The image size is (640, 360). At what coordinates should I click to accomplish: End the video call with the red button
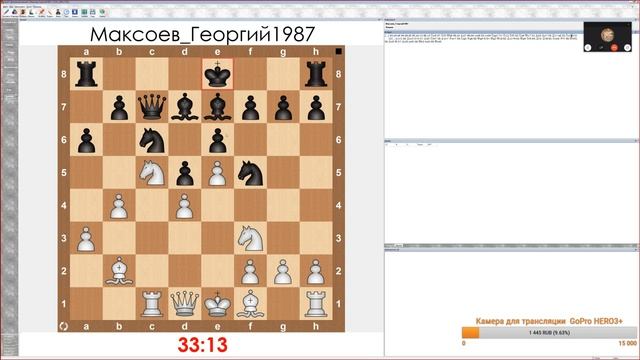[614, 48]
